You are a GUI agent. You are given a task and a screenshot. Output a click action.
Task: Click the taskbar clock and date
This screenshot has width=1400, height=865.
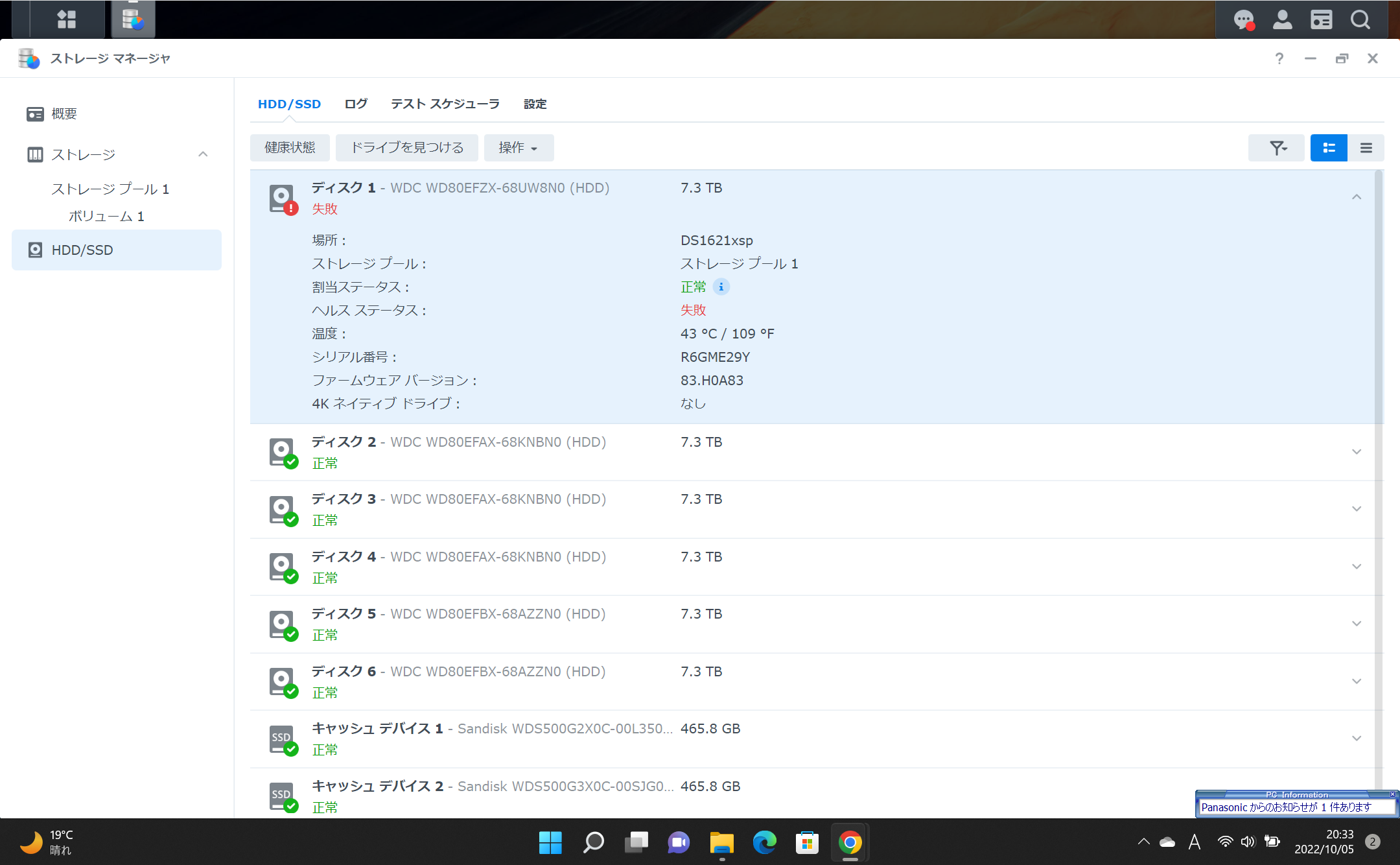tap(1324, 842)
